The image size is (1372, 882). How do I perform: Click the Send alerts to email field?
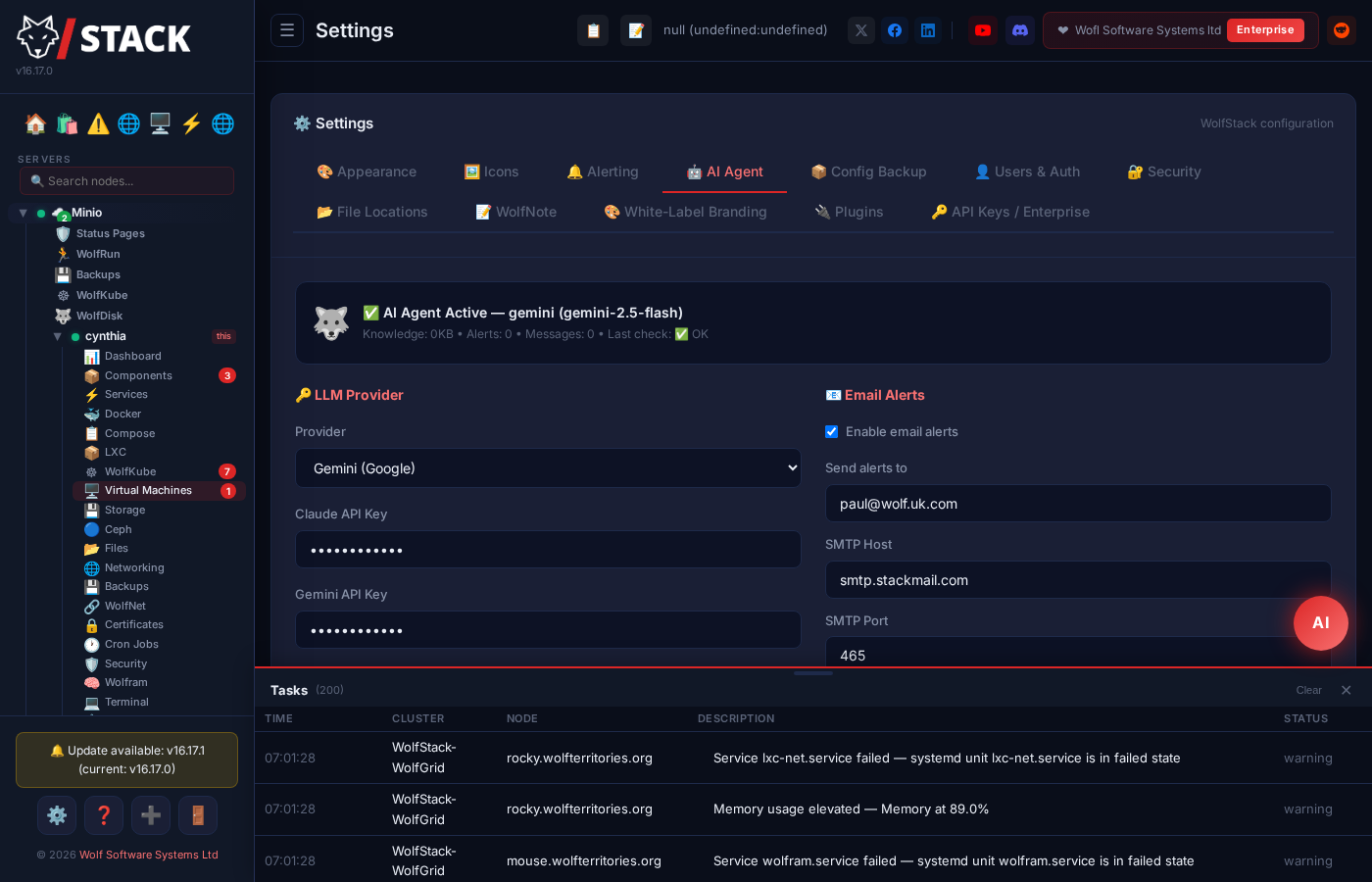point(1078,504)
